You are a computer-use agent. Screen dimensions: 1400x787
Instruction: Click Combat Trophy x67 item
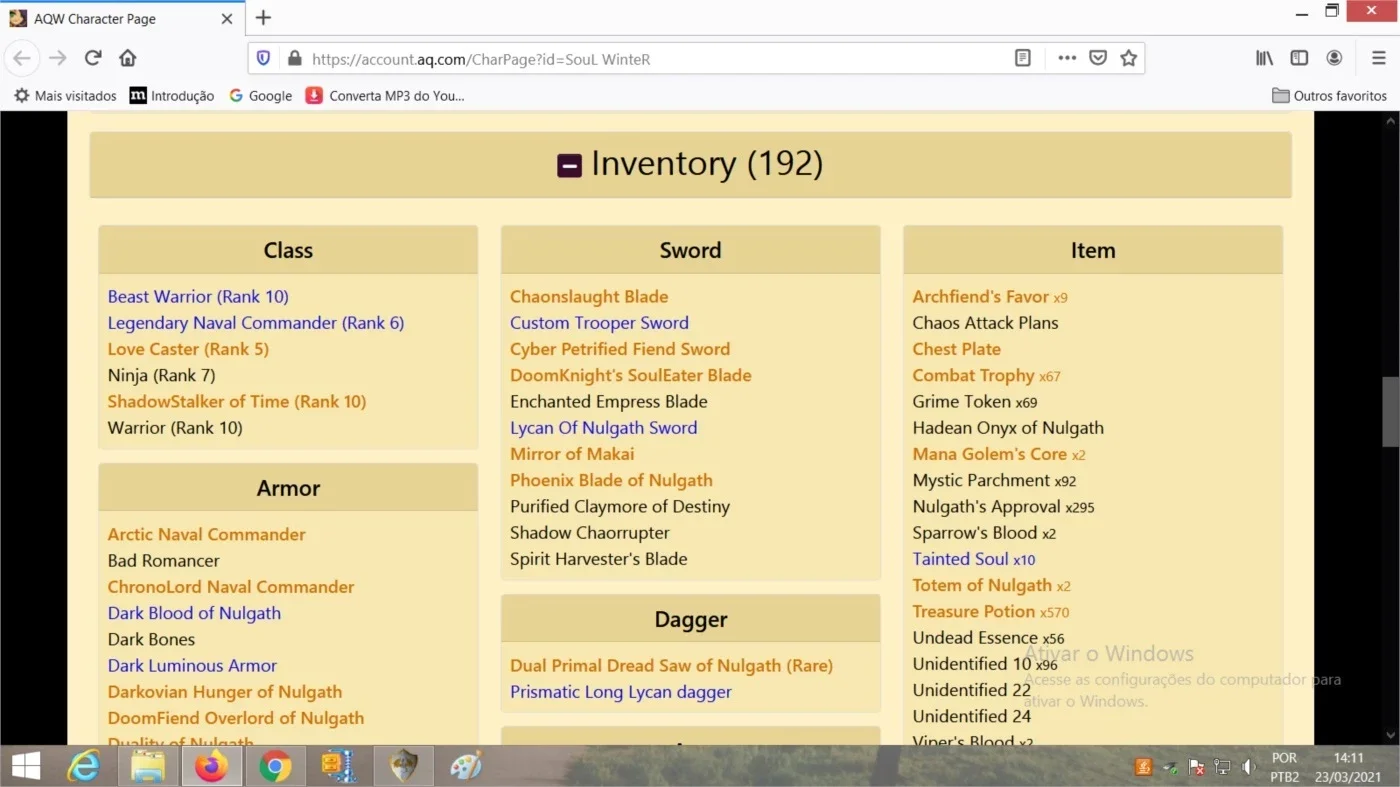pyautogui.click(x=987, y=375)
